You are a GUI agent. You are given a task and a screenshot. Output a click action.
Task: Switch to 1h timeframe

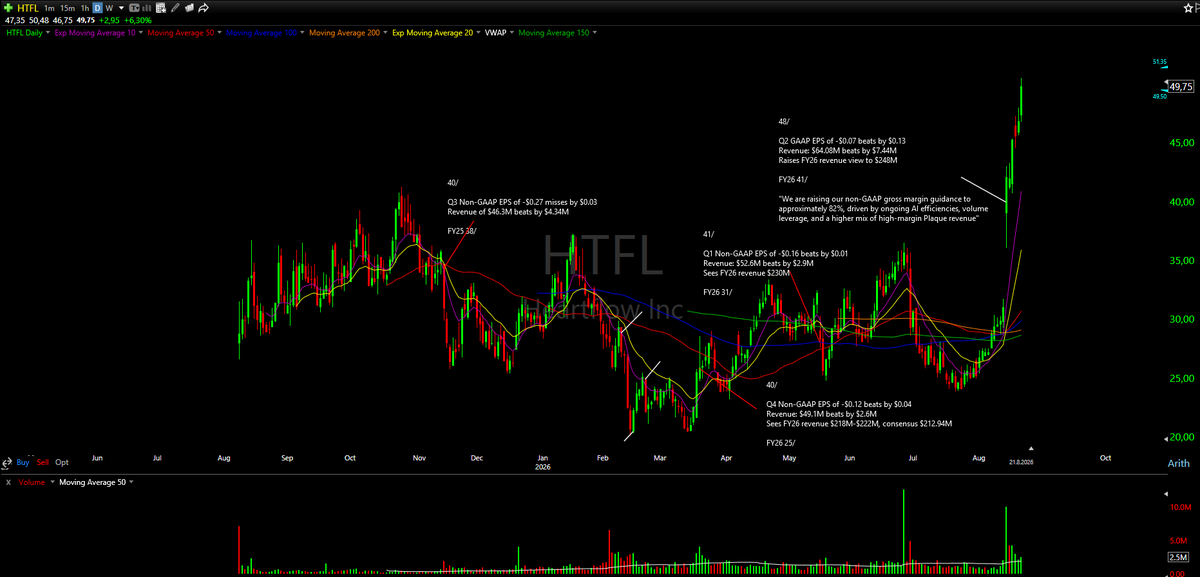click(85, 8)
